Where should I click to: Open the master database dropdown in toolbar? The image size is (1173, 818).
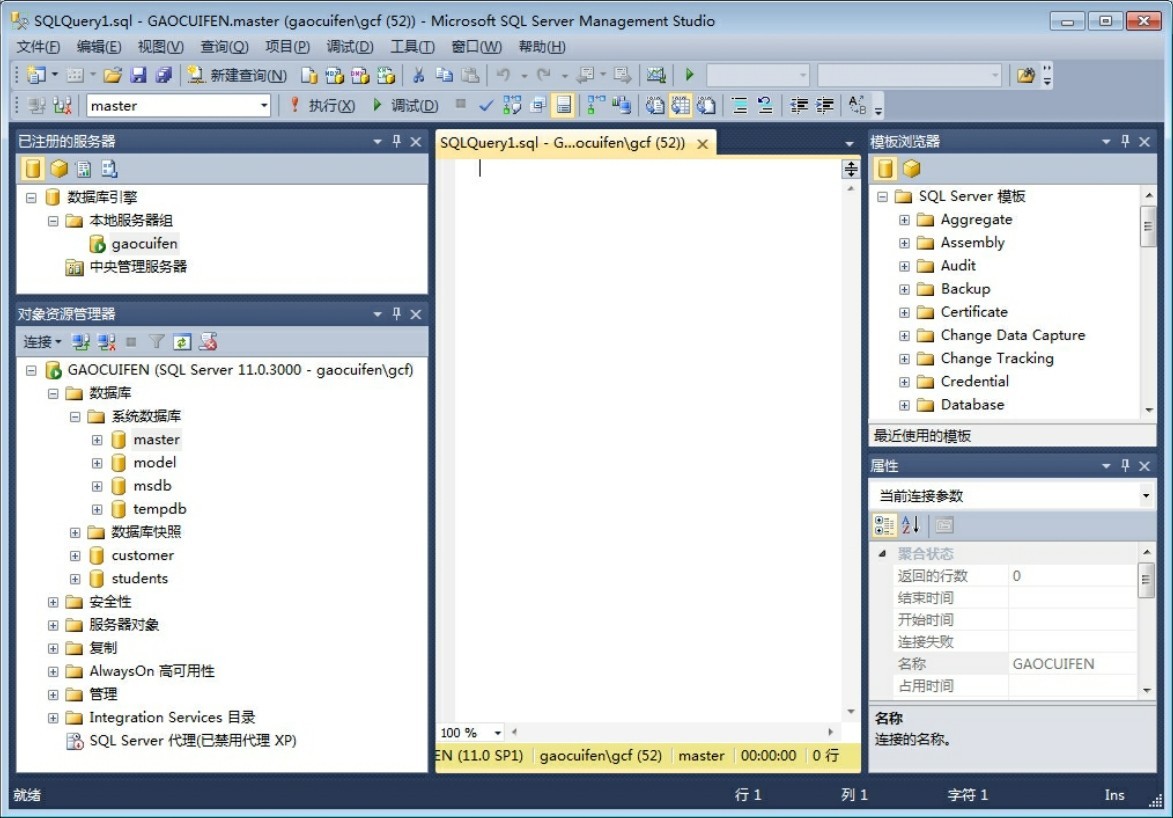pyautogui.click(x=264, y=106)
